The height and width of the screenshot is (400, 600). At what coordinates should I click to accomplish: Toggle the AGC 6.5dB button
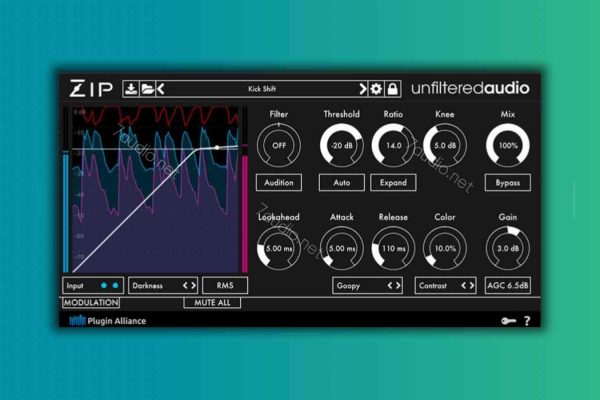click(507, 286)
